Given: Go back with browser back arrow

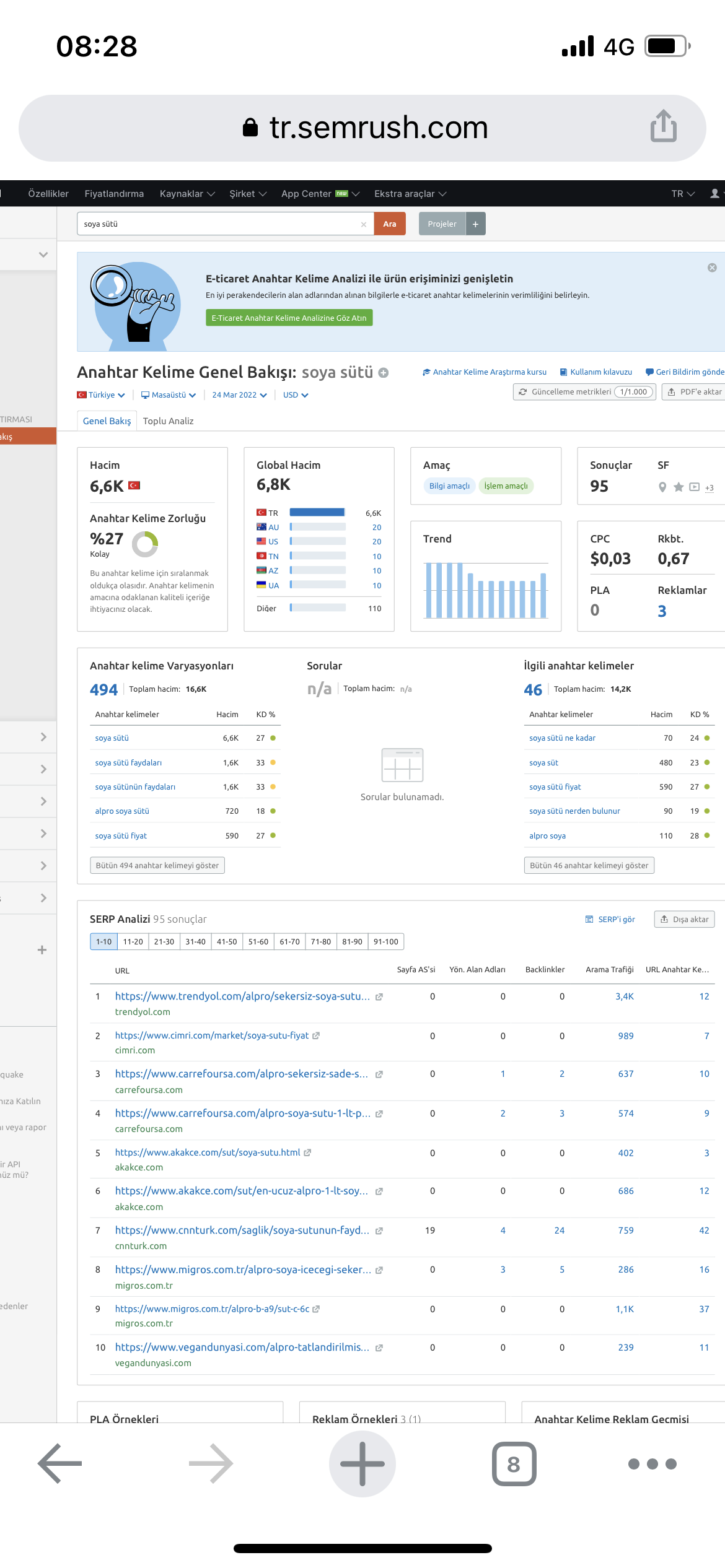Looking at the screenshot, I should [60, 1464].
